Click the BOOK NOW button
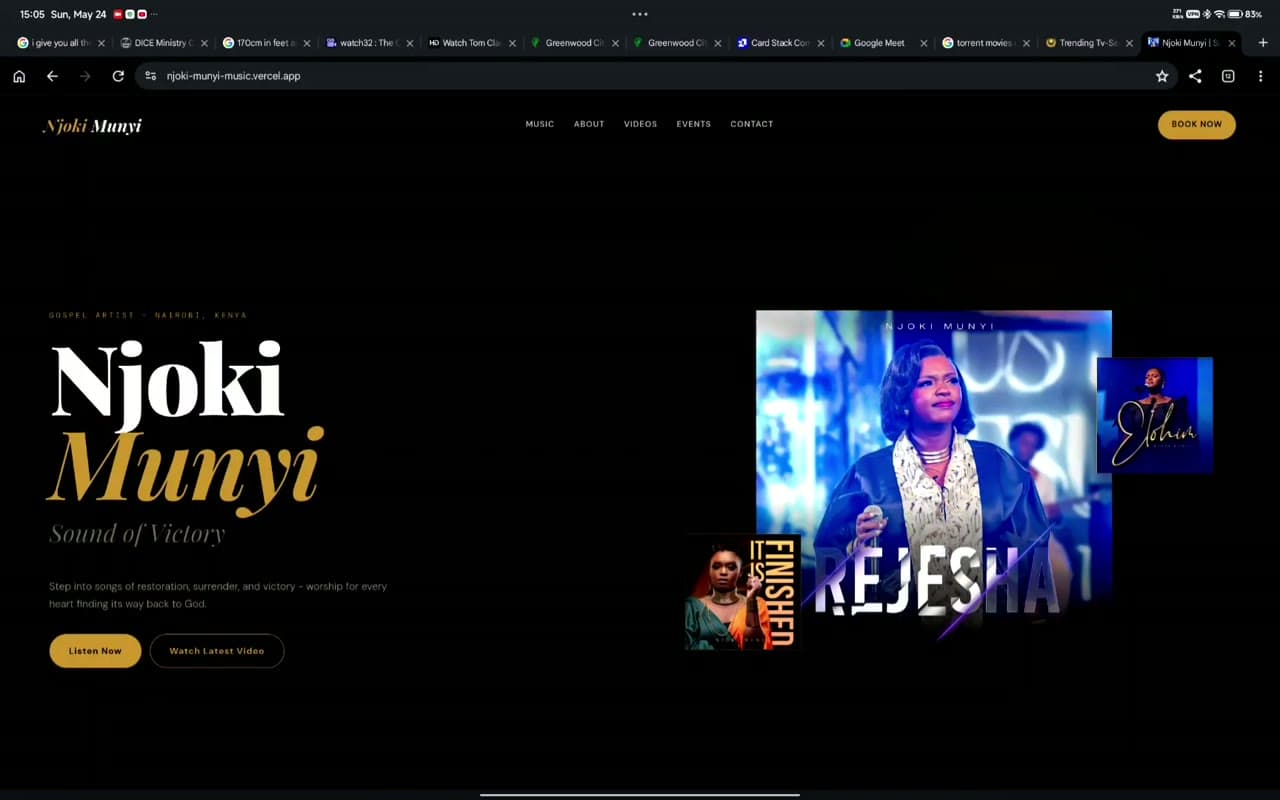 click(1197, 125)
